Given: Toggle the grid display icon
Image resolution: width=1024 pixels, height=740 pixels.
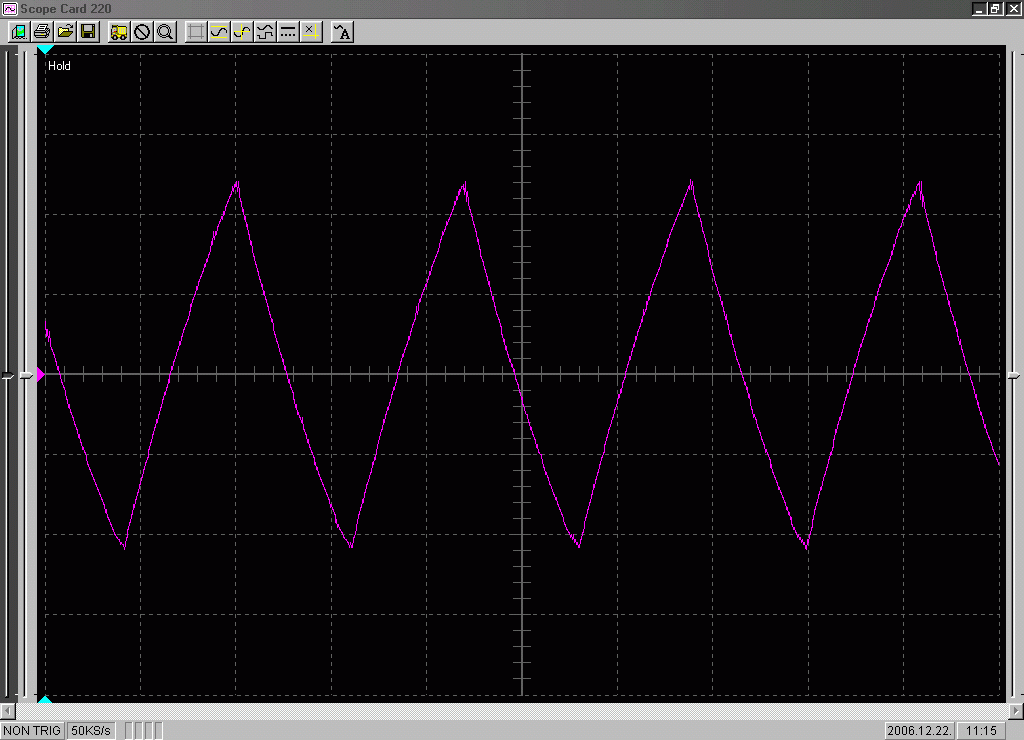Looking at the screenshot, I should [195, 31].
